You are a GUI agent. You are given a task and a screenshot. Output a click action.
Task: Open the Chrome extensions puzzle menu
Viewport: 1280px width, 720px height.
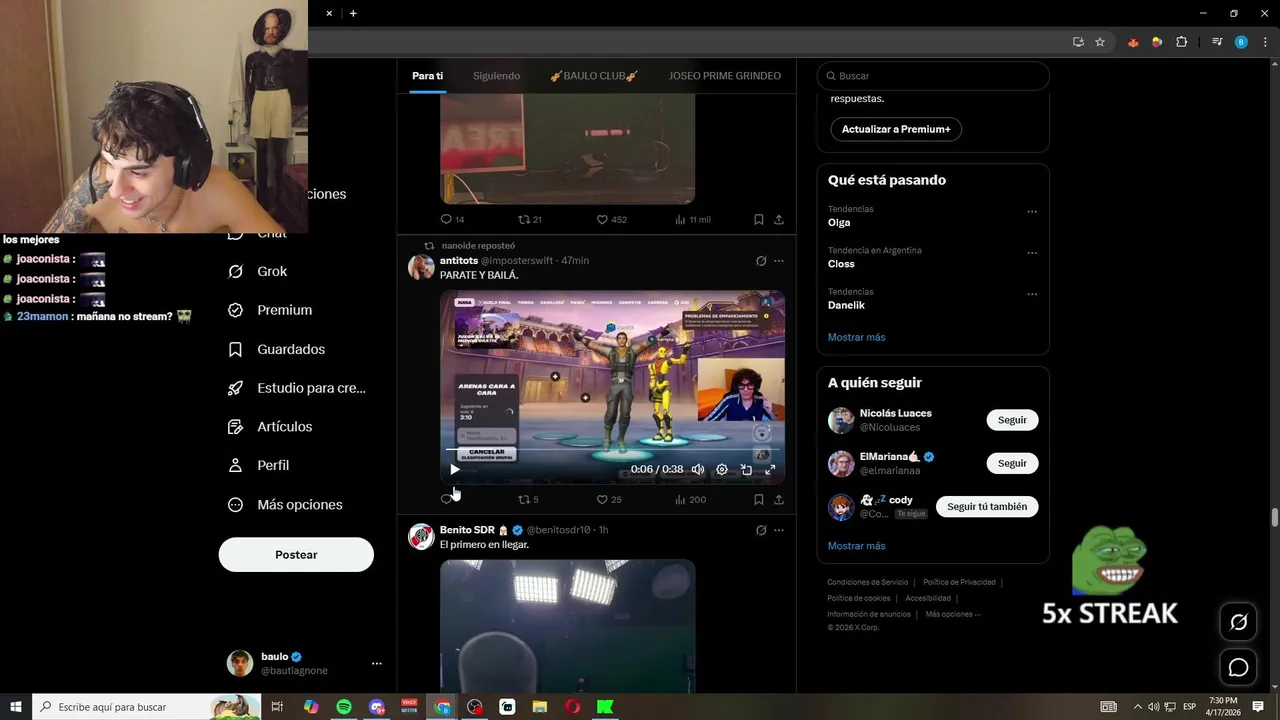(1181, 42)
